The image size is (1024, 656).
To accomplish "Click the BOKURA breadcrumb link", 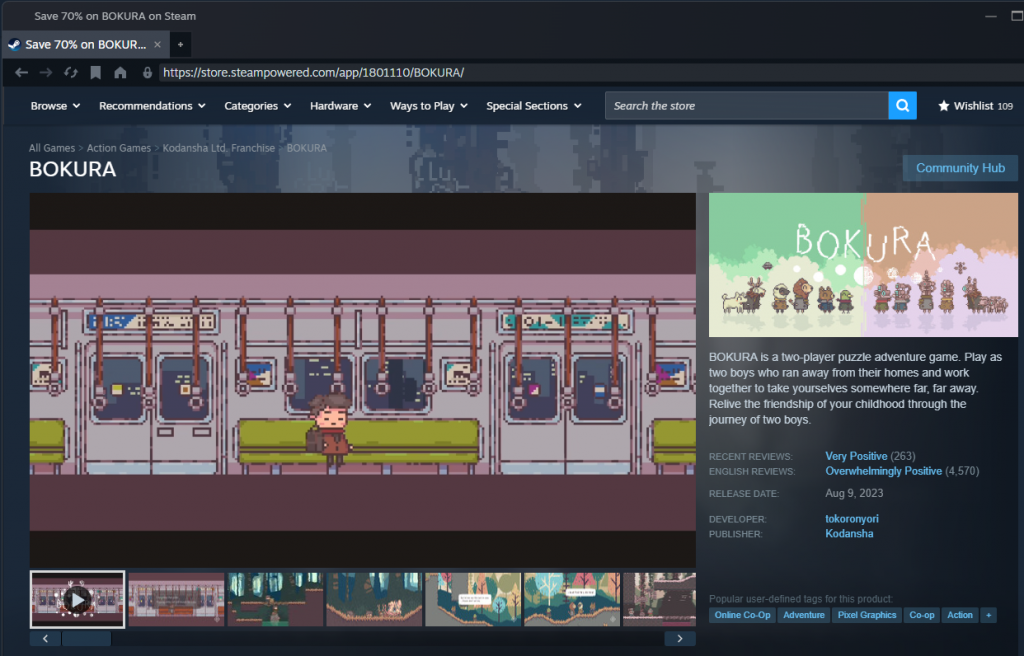I will (x=306, y=148).
